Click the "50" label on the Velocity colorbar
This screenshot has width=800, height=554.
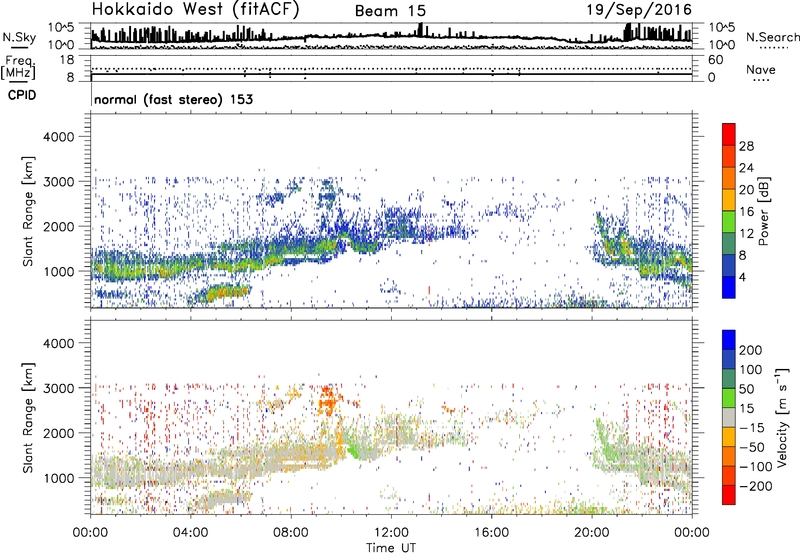click(746, 389)
